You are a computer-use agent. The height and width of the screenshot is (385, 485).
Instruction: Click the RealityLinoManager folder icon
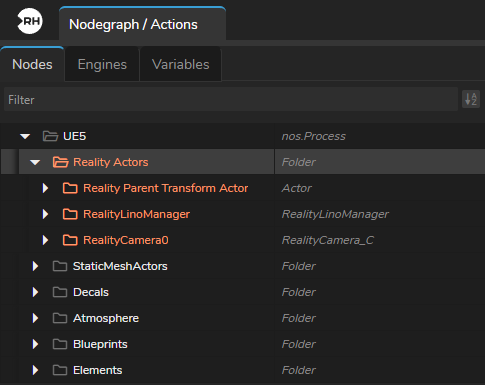(x=70, y=214)
